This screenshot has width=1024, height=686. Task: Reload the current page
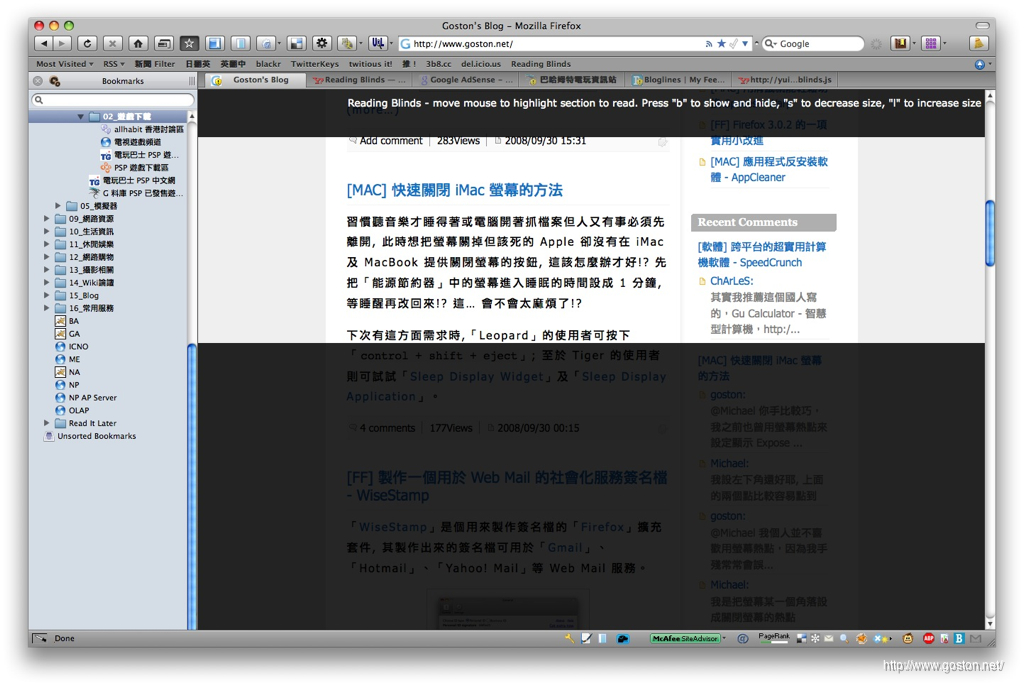pos(87,44)
